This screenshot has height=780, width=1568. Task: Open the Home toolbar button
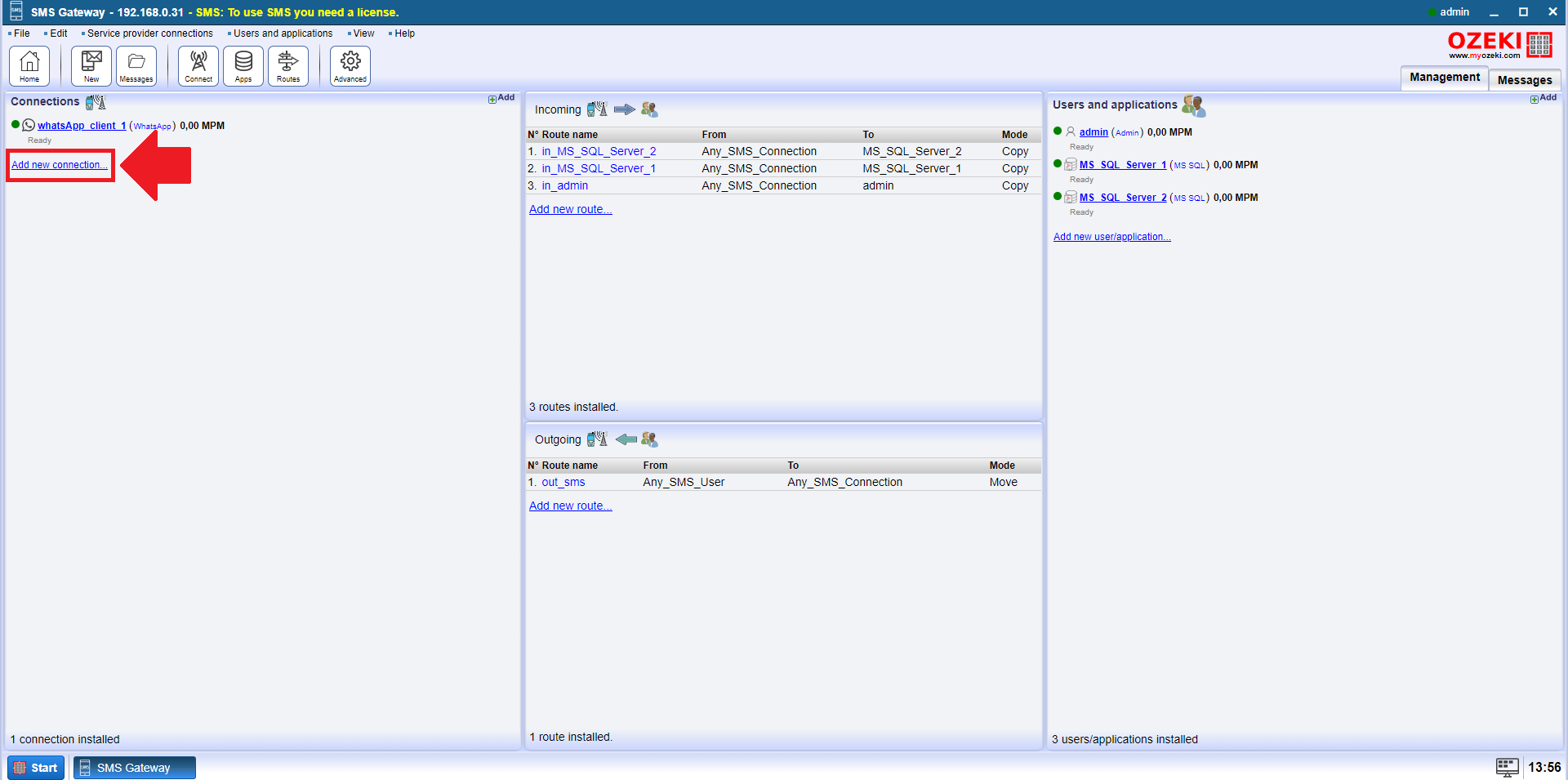(29, 65)
